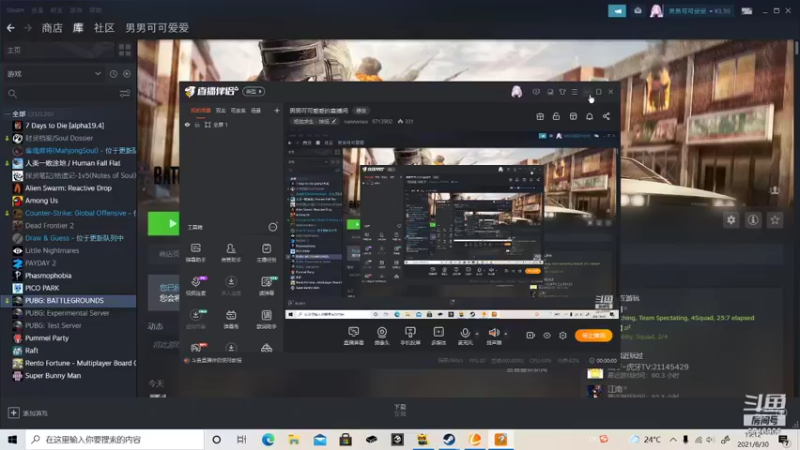The image size is (800, 450).
Task: Launch Steam Big Picture mode icon
Action: click(x=747, y=11)
